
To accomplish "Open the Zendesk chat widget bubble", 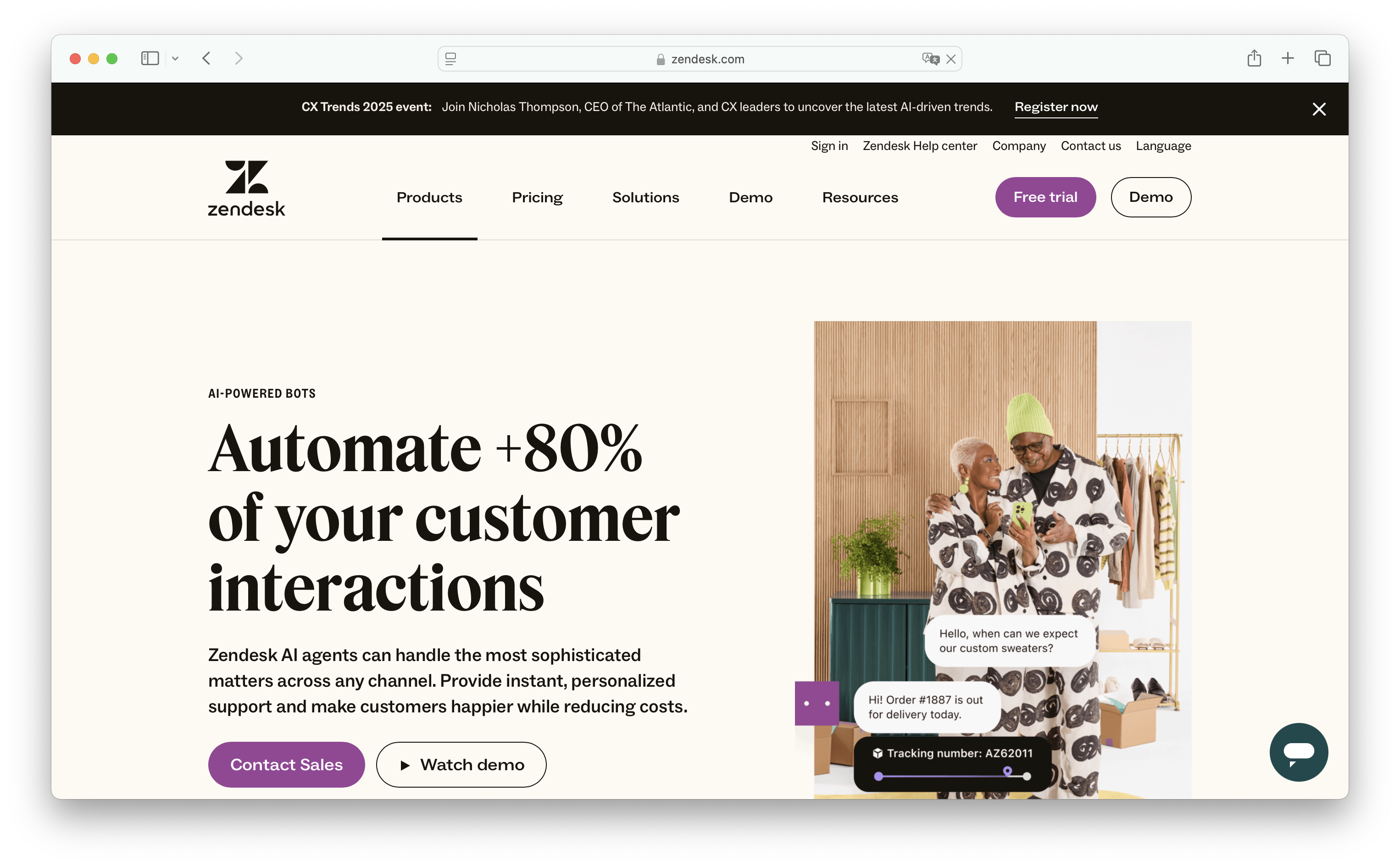I will (1298, 752).
